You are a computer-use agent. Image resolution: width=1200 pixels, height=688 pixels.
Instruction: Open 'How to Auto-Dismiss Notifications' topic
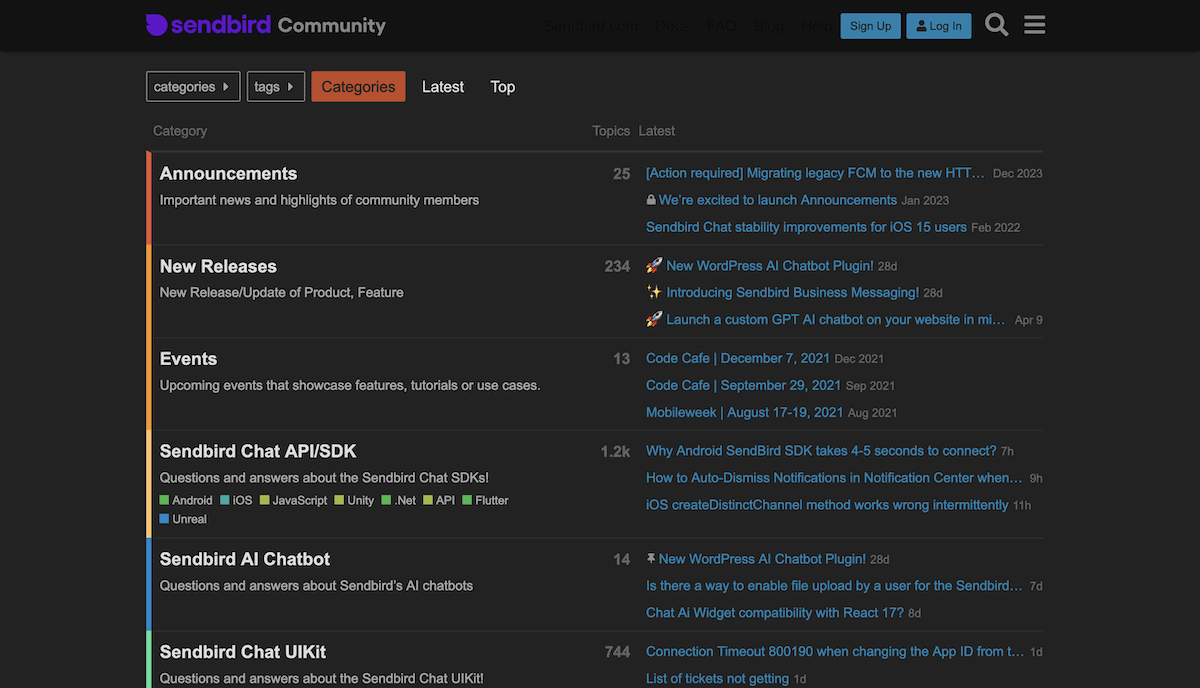pos(834,478)
